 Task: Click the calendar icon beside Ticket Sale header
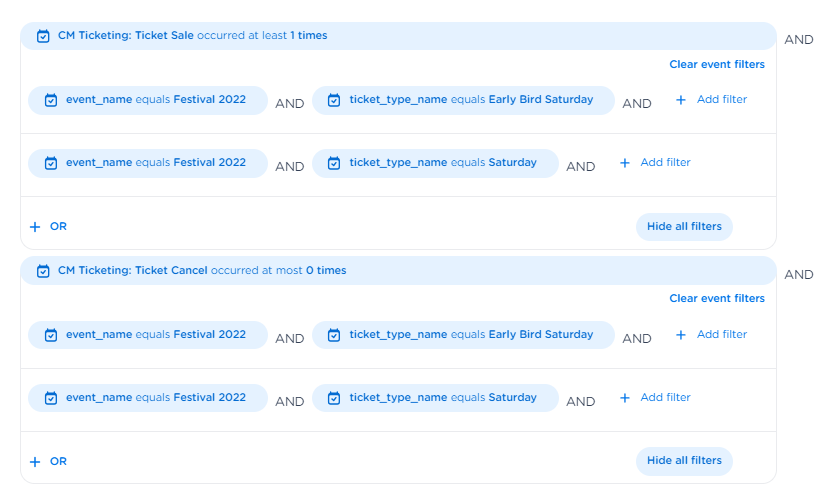click(x=43, y=36)
